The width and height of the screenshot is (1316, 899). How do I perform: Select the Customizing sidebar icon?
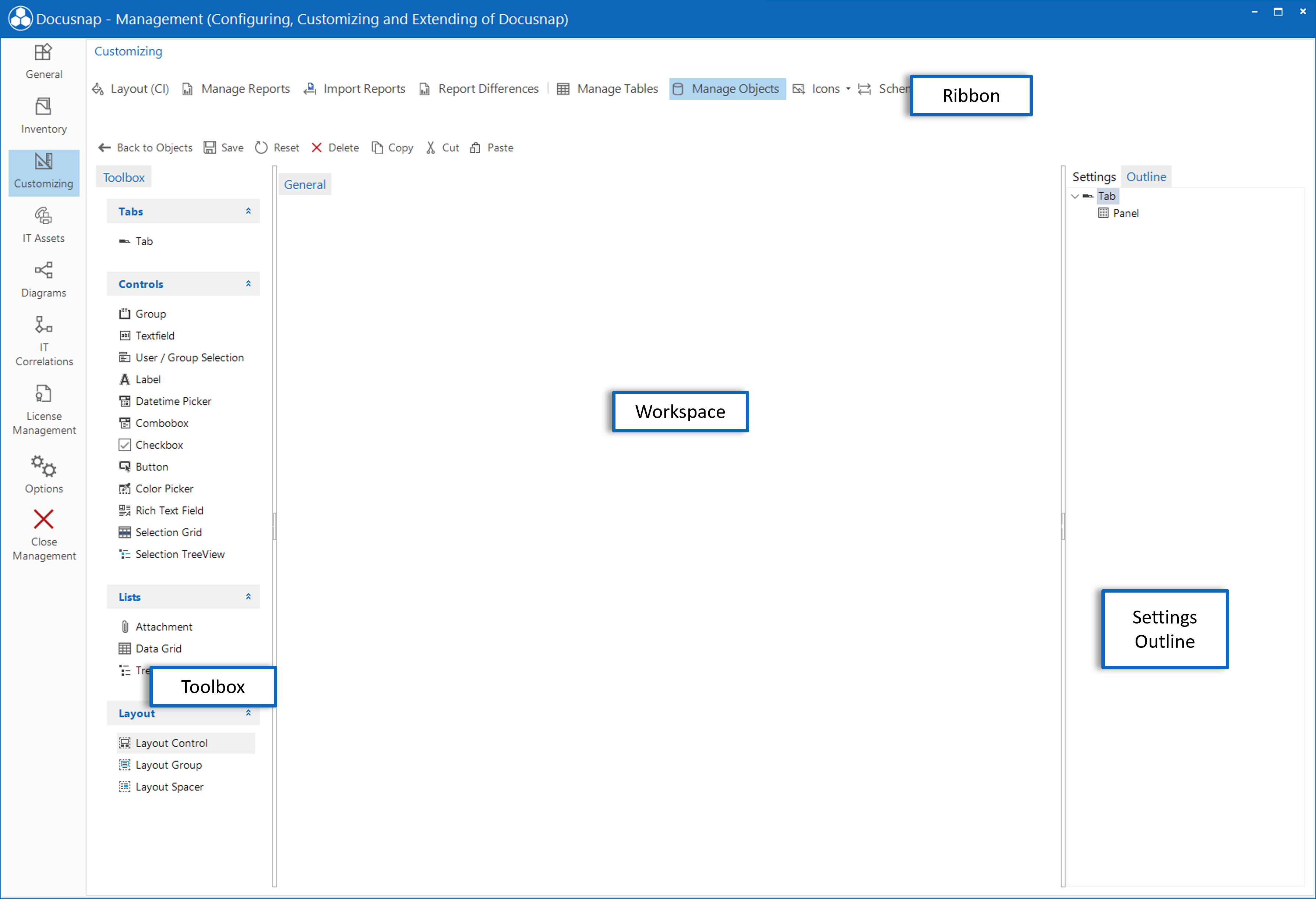coord(43,172)
